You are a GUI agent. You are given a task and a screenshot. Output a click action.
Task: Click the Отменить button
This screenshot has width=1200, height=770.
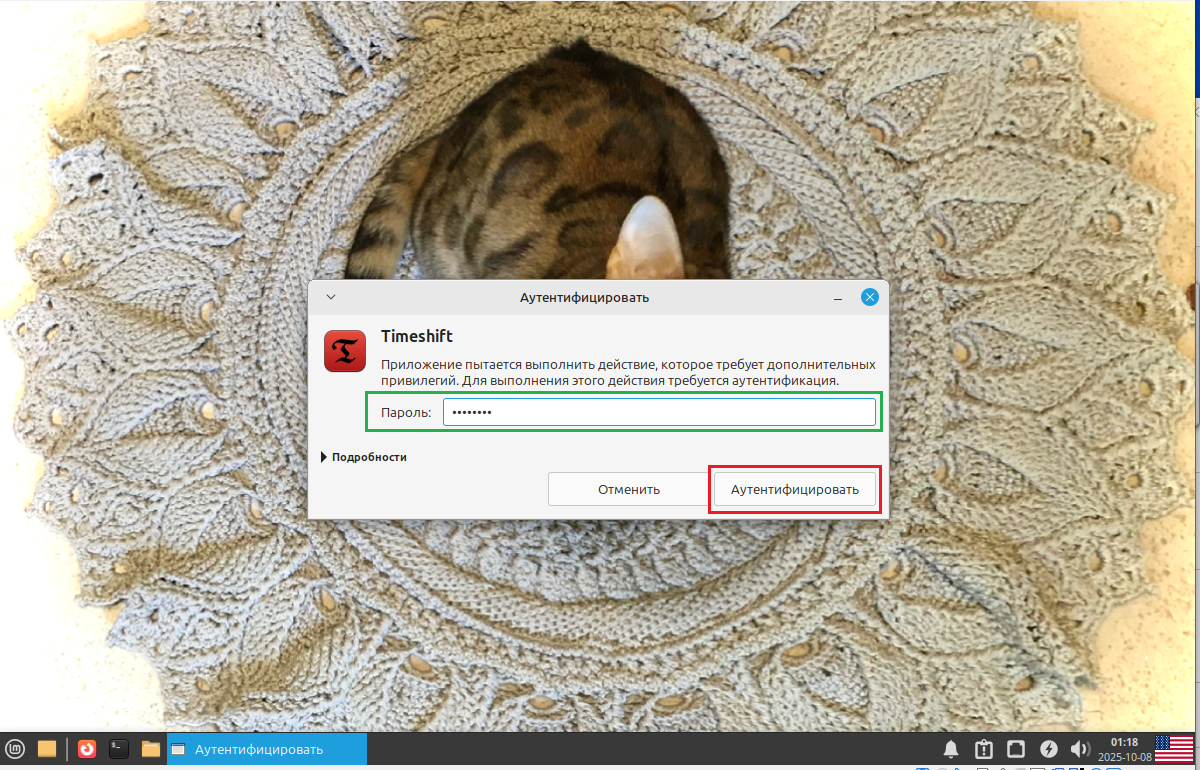(628, 490)
